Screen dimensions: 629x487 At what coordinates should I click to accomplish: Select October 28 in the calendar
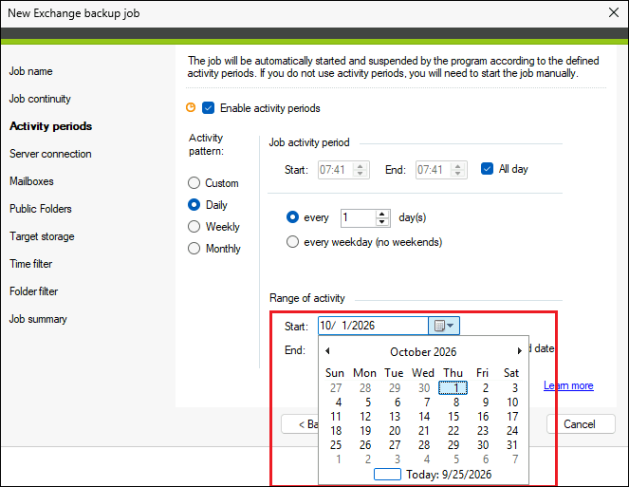coord(424,445)
